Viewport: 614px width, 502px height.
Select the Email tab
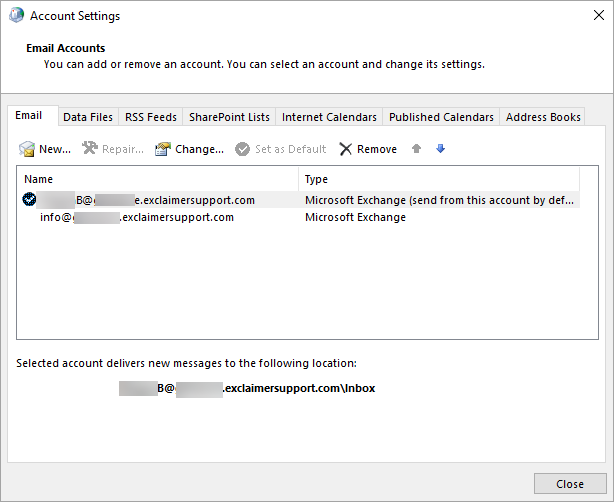click(x=29, y=116)
